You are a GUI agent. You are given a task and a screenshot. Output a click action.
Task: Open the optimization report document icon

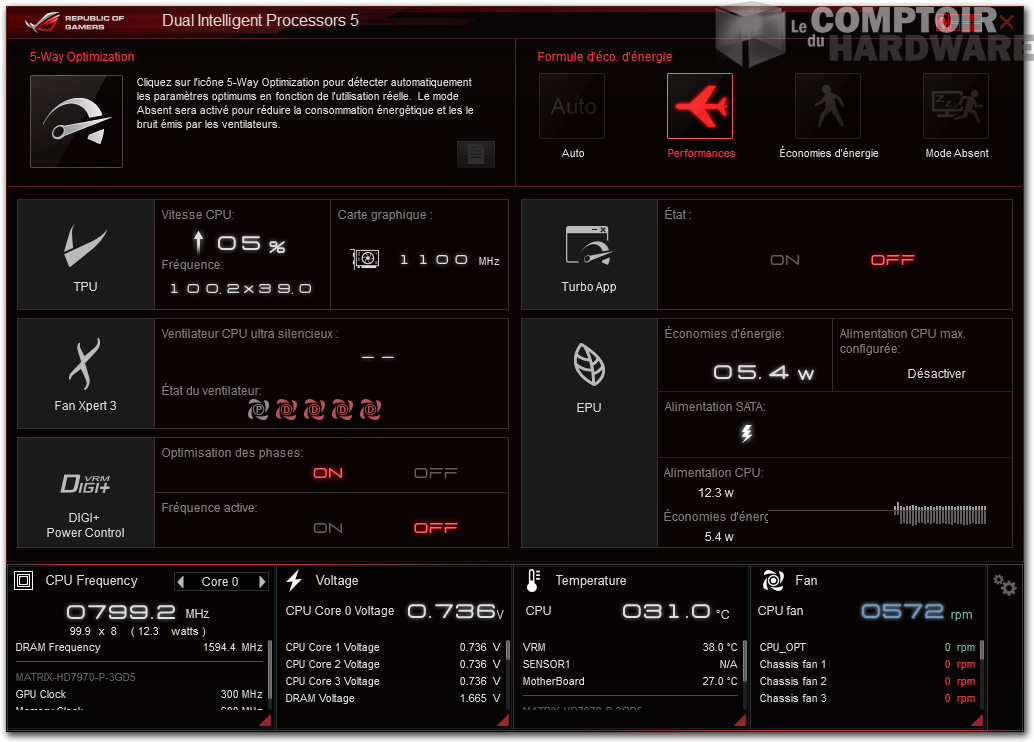[x=475, y=154]
